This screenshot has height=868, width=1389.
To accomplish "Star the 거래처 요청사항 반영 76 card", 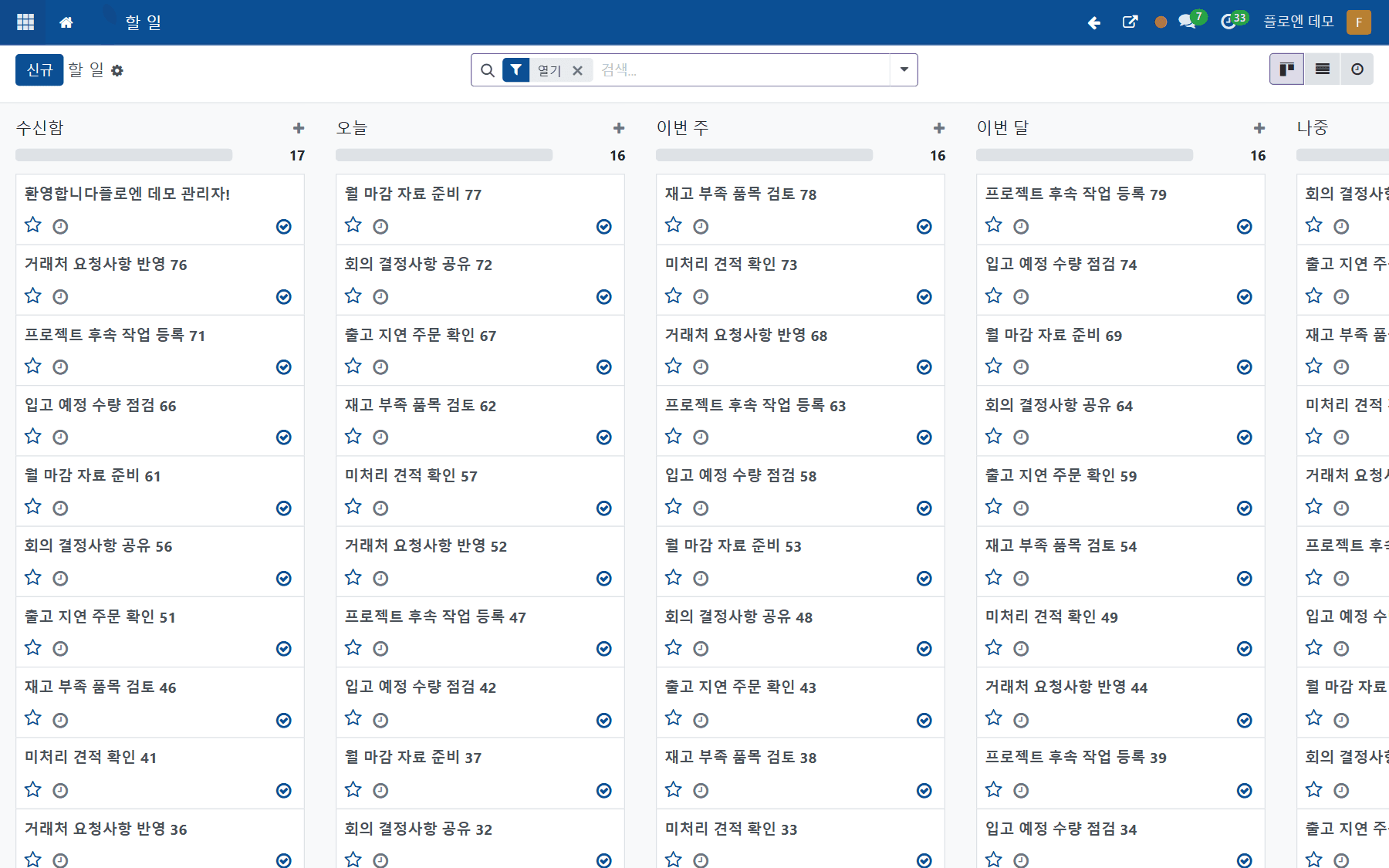I will (x=33, y=296).
